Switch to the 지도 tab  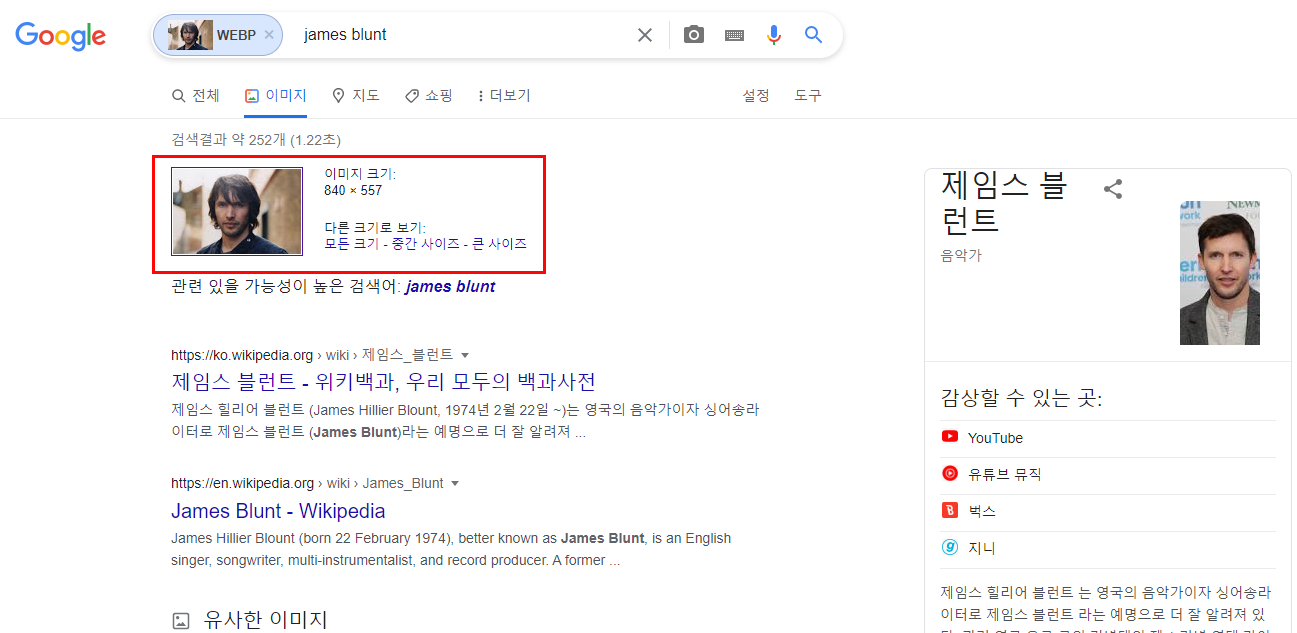(356, 96)
